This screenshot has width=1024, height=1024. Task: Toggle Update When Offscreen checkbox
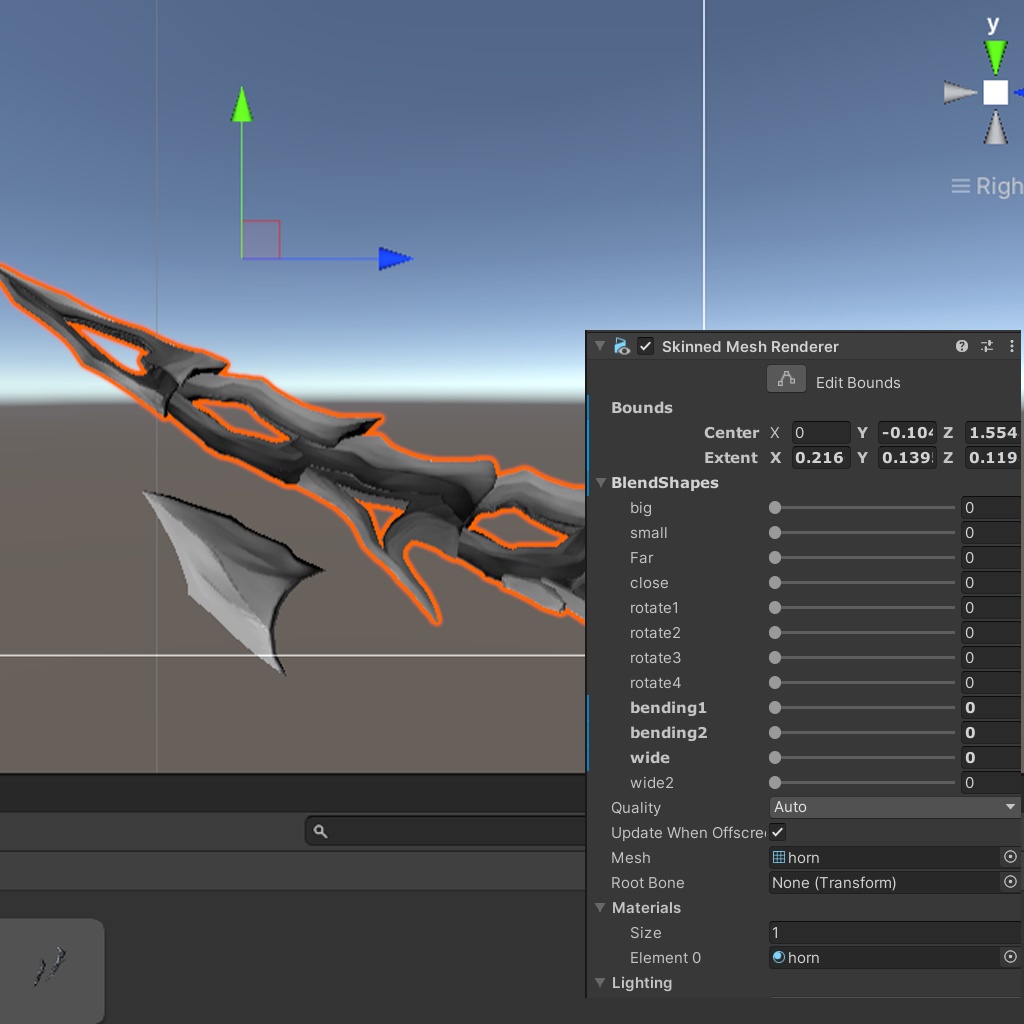click(x=777, y=832)
